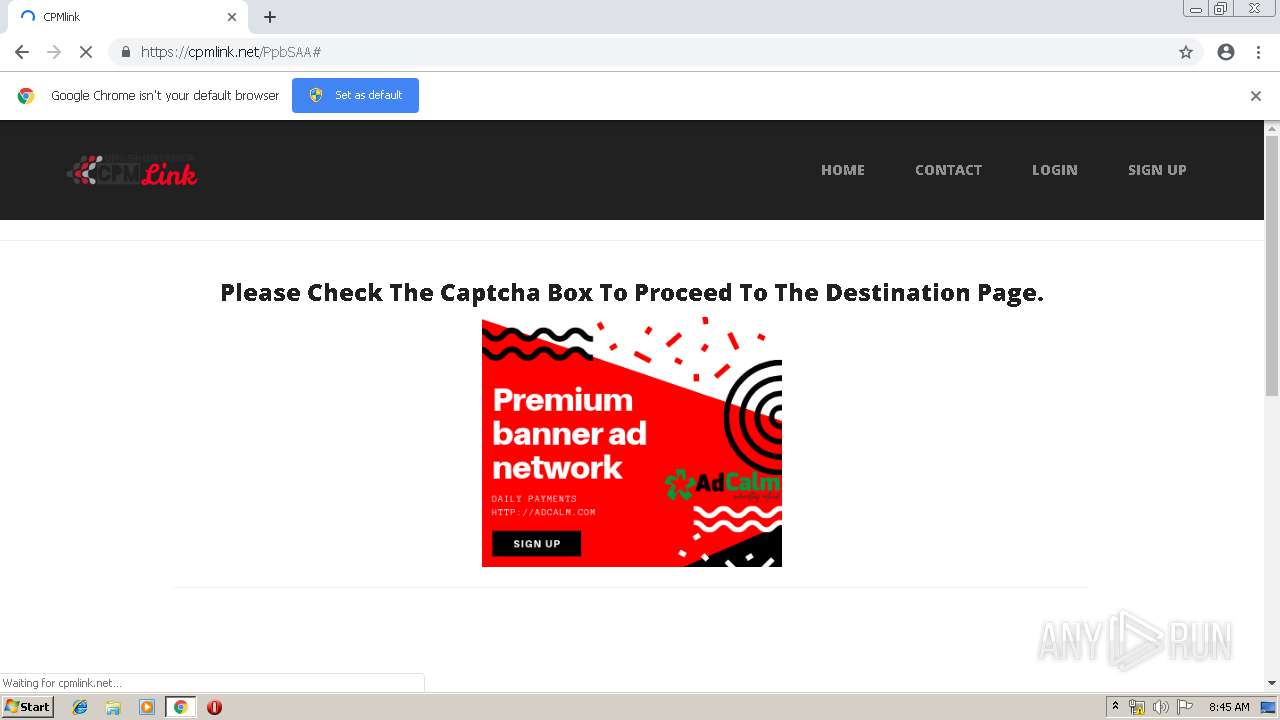Show hidden tray icons arrow
This screenshot has height=720, width=1280.
pos(1115,707)
